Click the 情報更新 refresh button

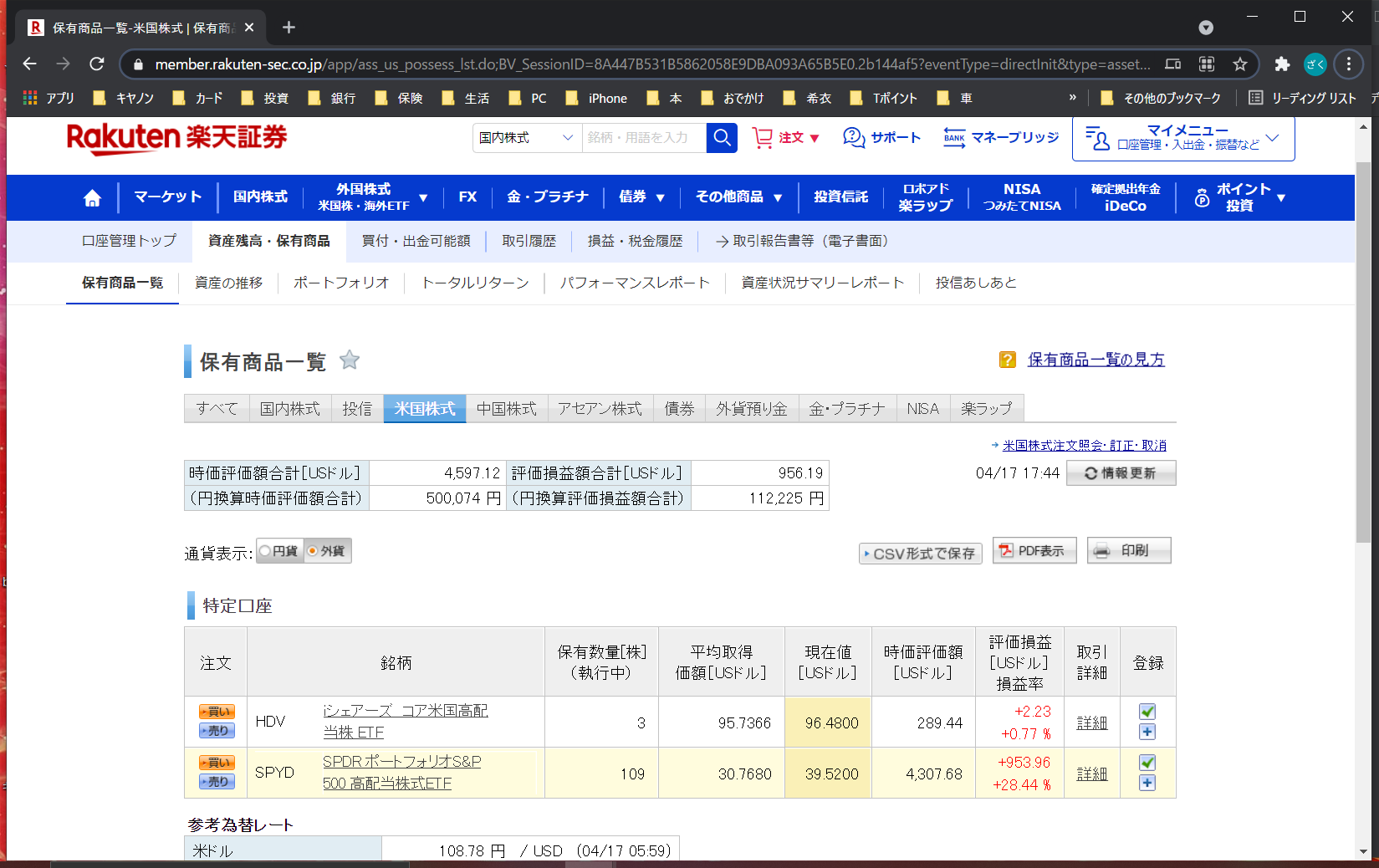1121,473
